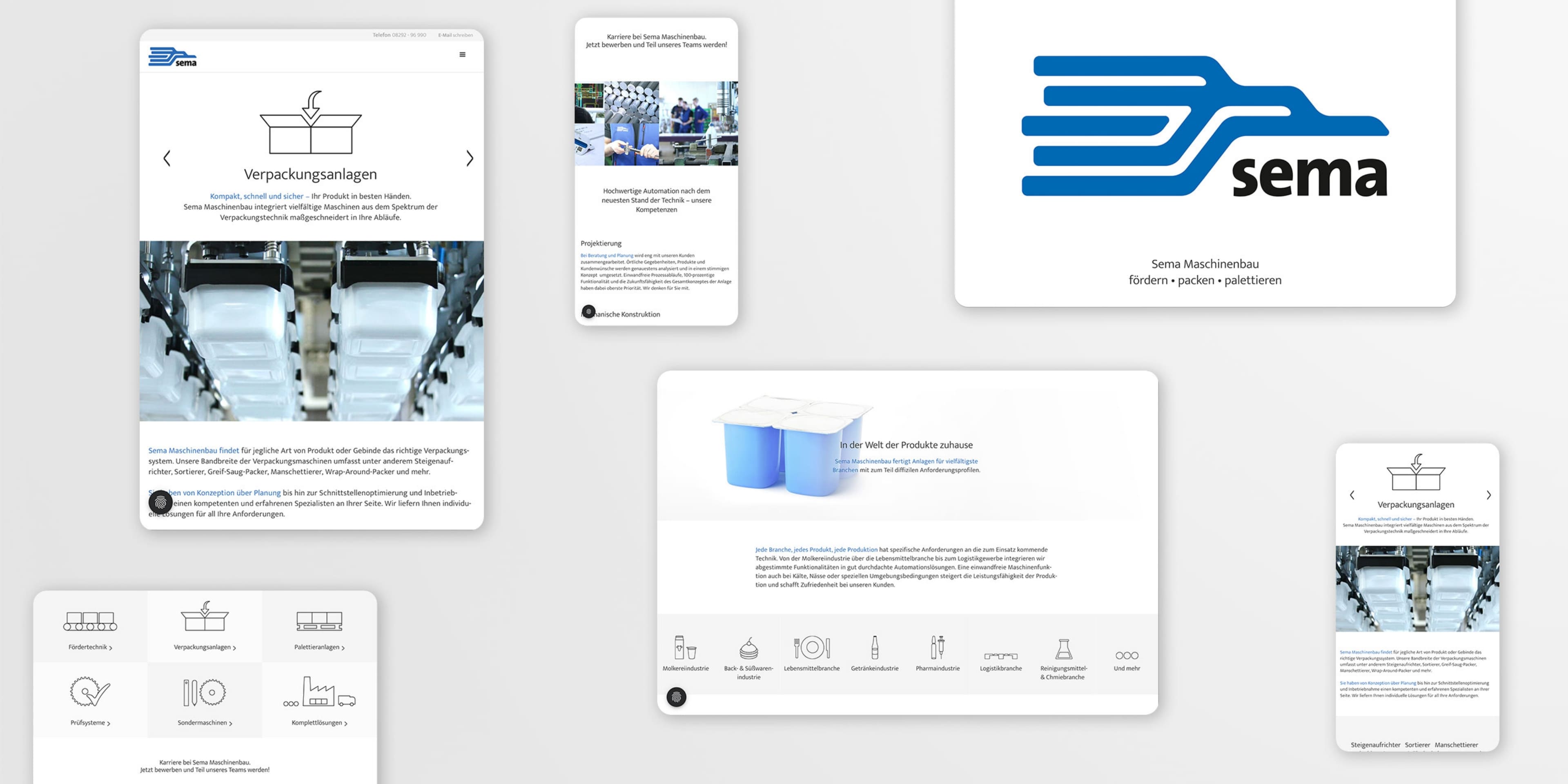
Task: Select the Sondermaschinen tools icon
Action: point(205,692)
